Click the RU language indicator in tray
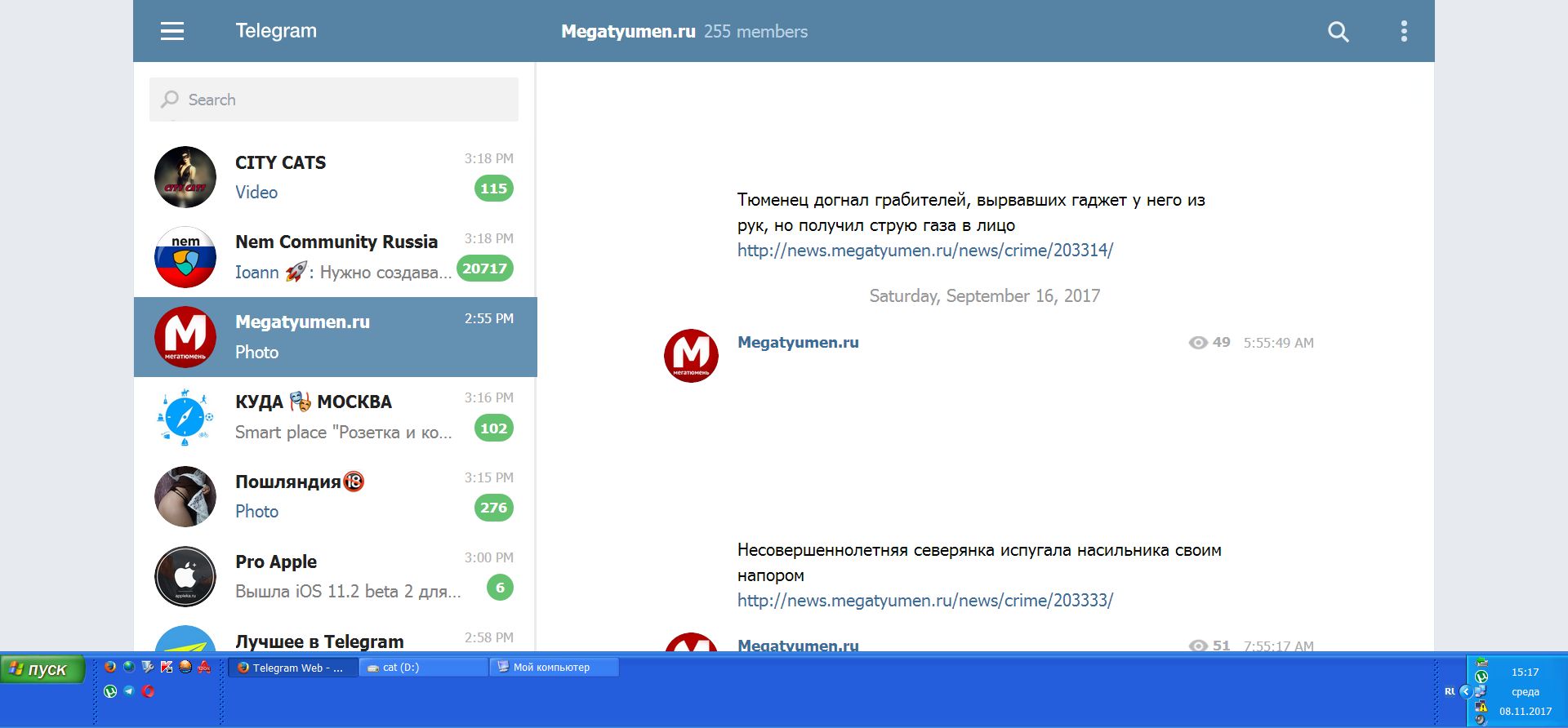Viewport: 1568px width, 728px height. click(1450, 691)
